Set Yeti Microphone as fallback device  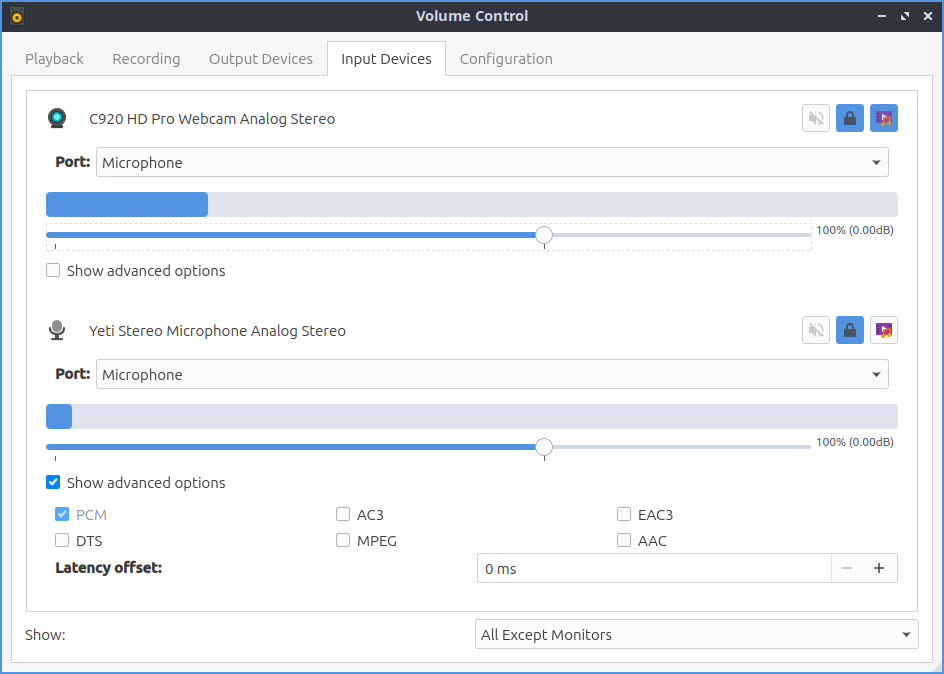[883, 330]
